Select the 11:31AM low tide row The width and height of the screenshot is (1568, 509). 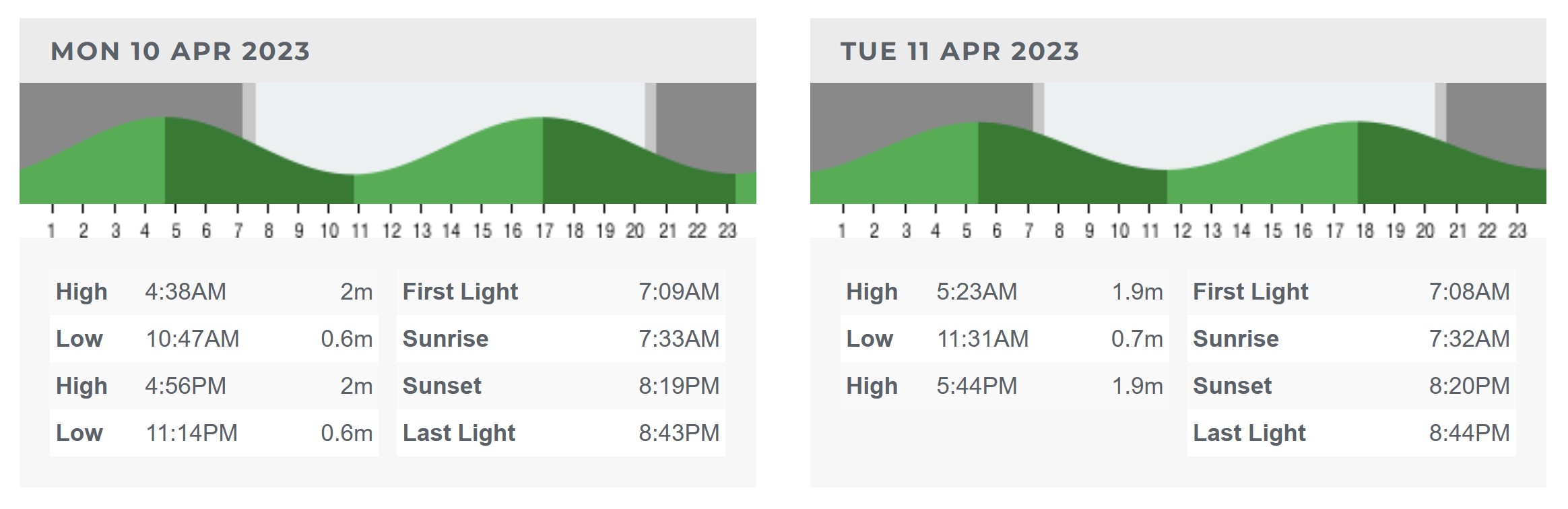pyautogui.click(x=1004, y=339)
